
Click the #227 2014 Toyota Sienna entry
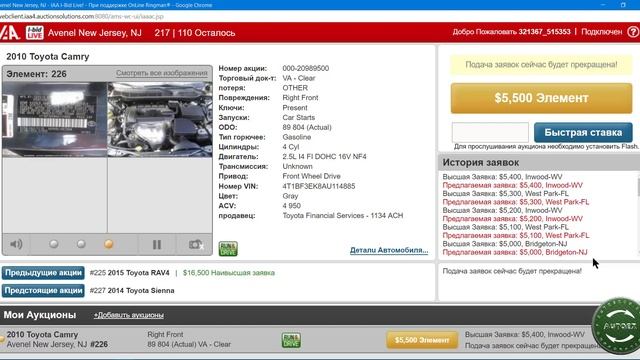pos(132,291)
